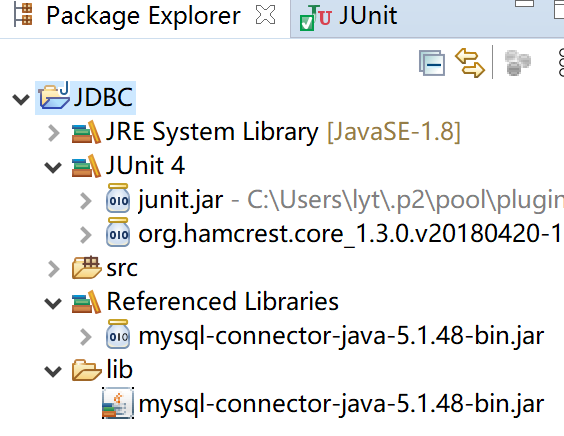Toggle Link with Editor arrows icon
Image resolution: width=564 pixels, height=436 pixels.
coord(470,63)
